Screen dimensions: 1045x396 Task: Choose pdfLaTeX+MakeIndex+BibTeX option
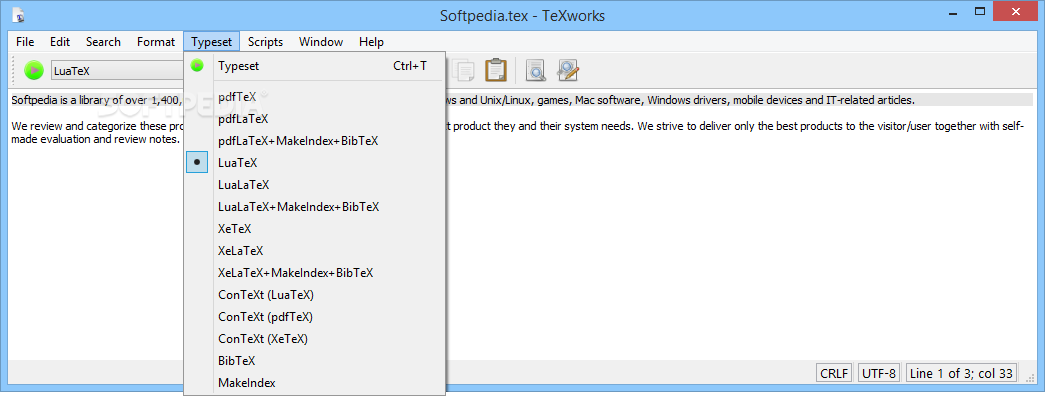(314, 141)
